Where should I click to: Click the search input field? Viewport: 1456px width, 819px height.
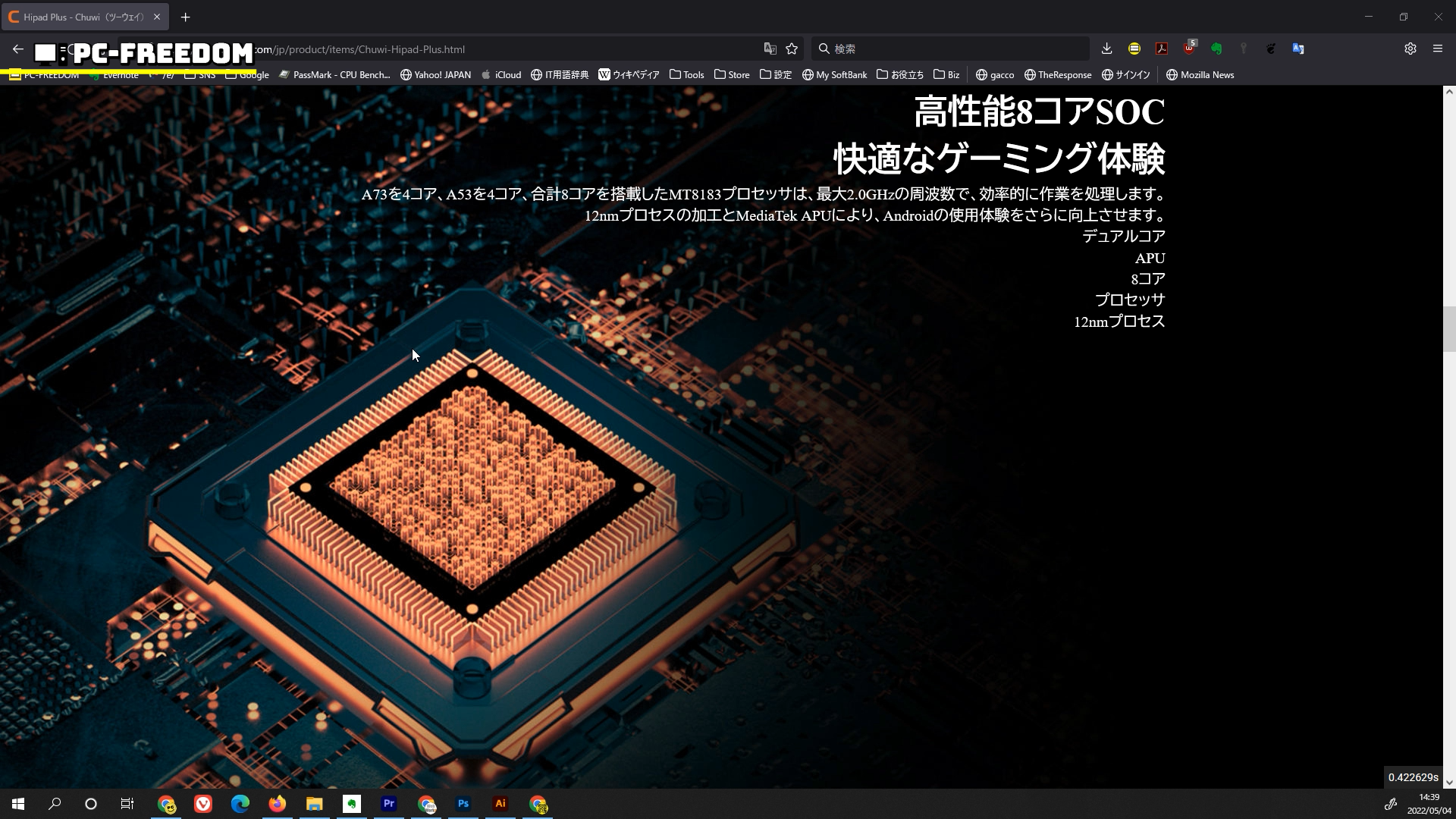tap(955, 49)
